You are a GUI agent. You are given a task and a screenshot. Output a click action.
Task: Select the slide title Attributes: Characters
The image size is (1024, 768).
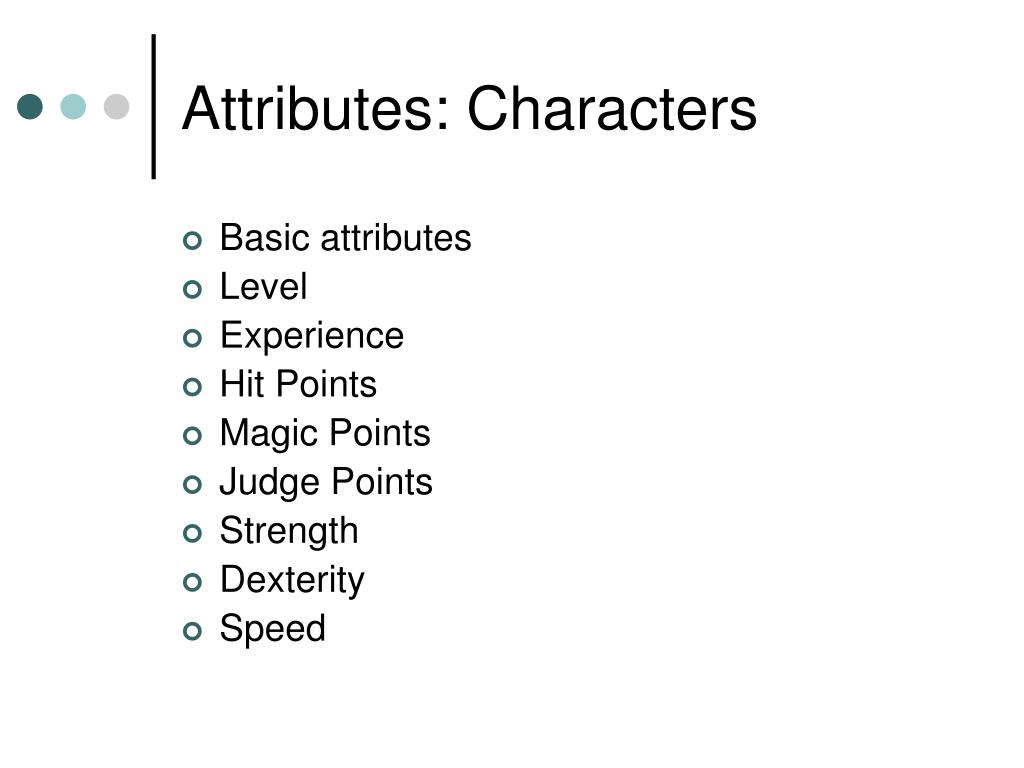point(469,108)
